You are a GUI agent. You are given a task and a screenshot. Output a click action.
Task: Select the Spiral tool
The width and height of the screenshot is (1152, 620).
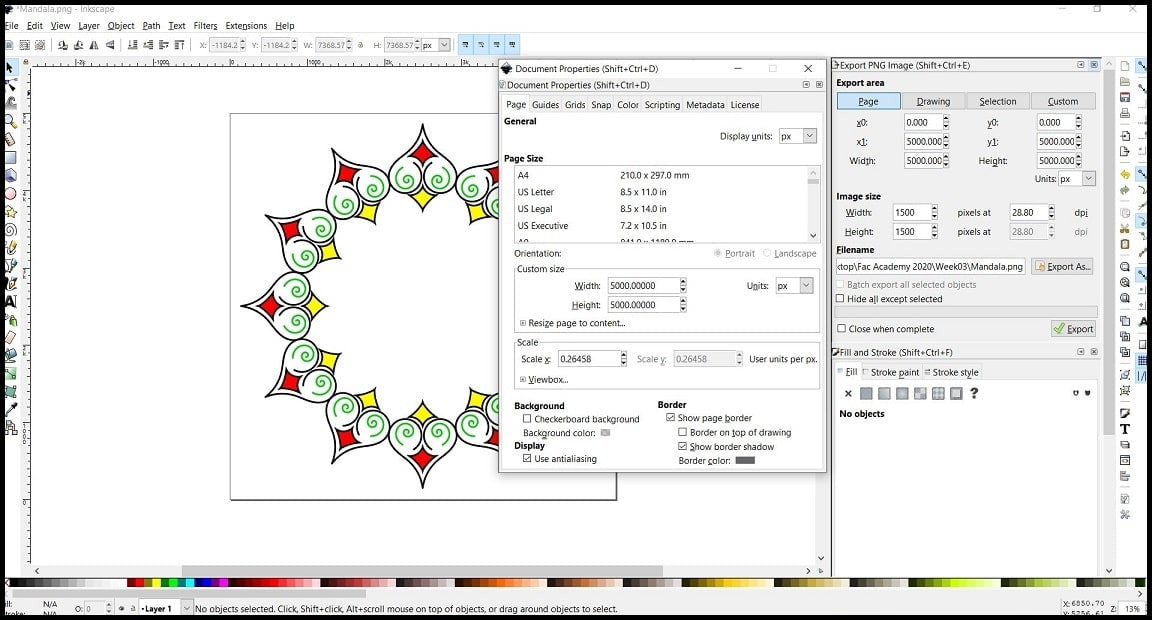click(10, 230)
